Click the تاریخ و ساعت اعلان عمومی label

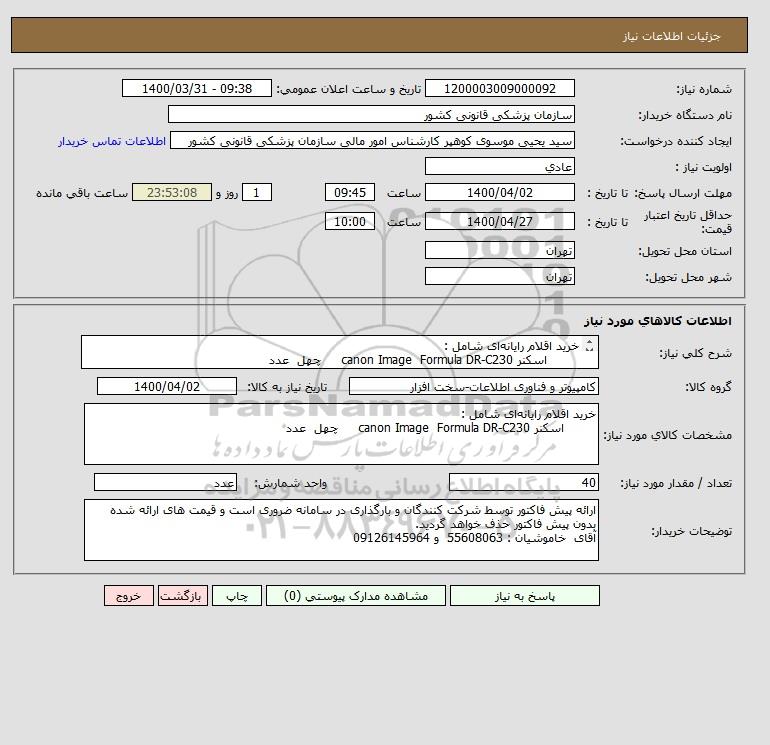click(x=349, y=89)
